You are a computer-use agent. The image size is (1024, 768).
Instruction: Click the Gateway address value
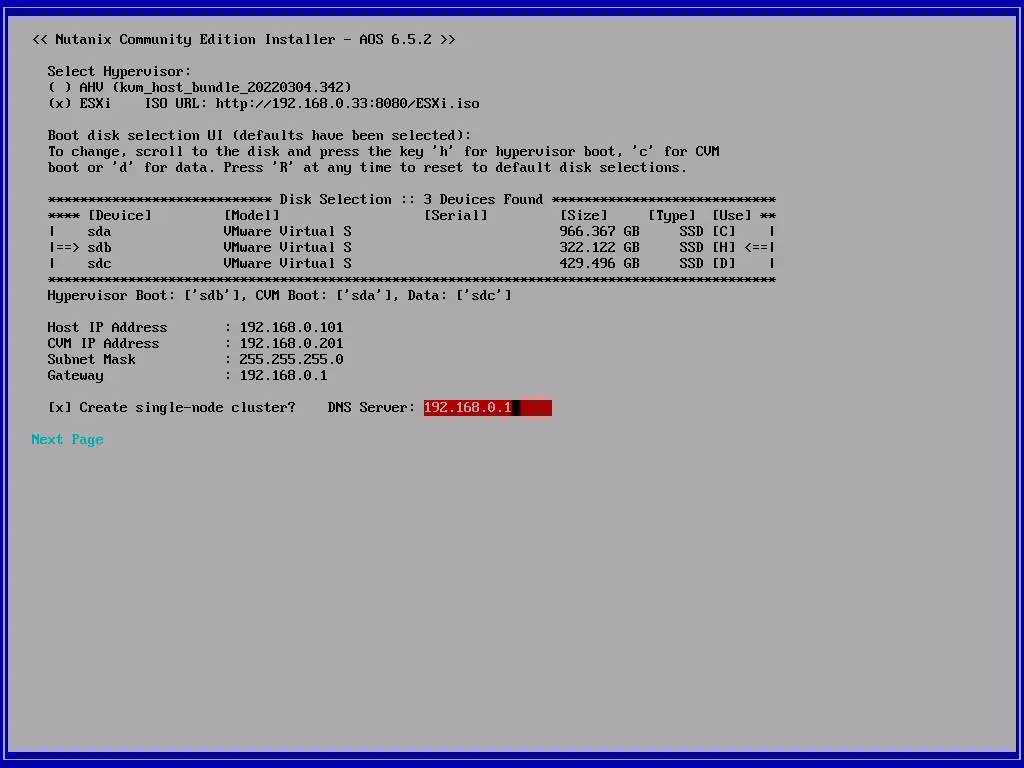click(283, 375)
